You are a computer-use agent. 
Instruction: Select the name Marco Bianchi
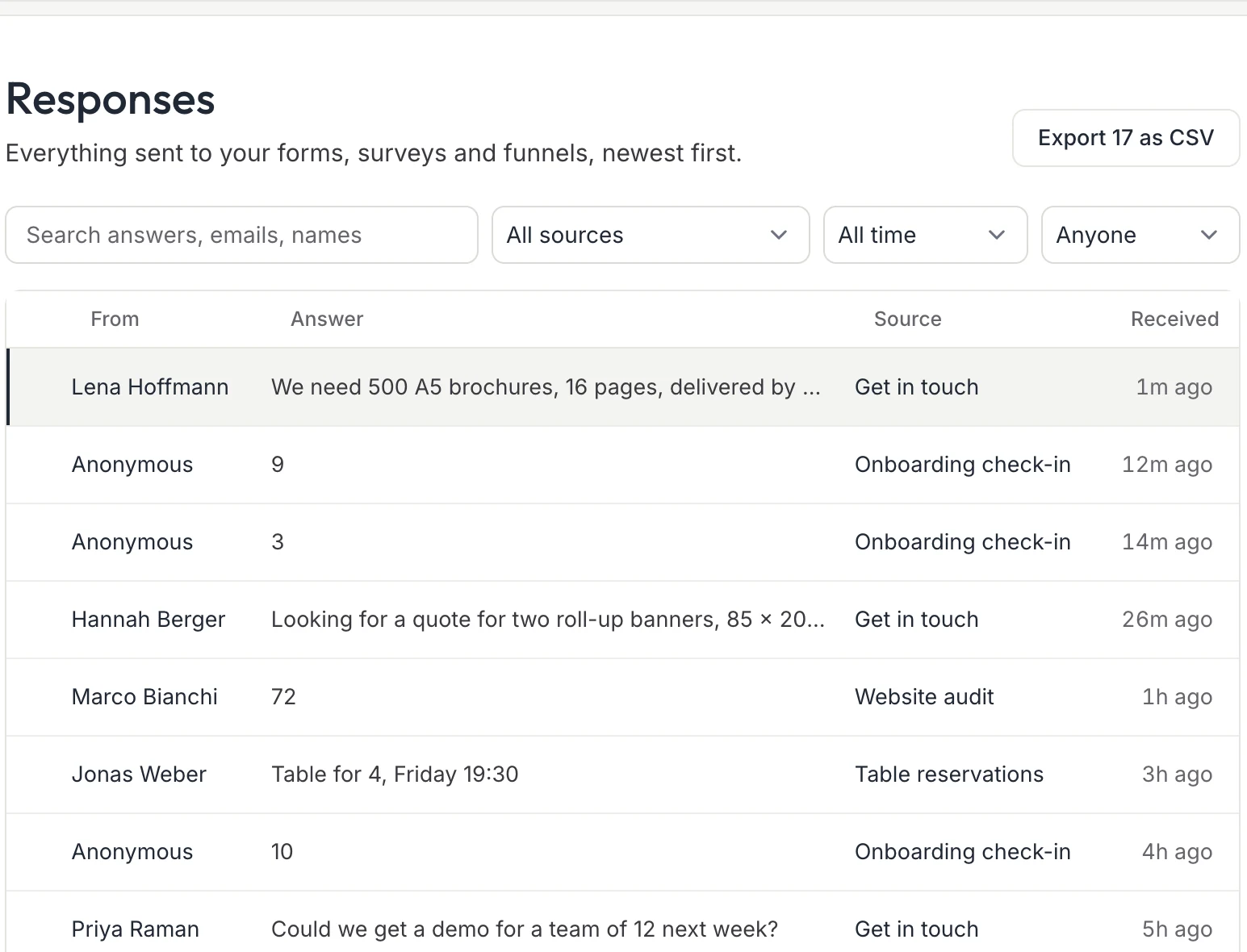click(x=144, y=697)
